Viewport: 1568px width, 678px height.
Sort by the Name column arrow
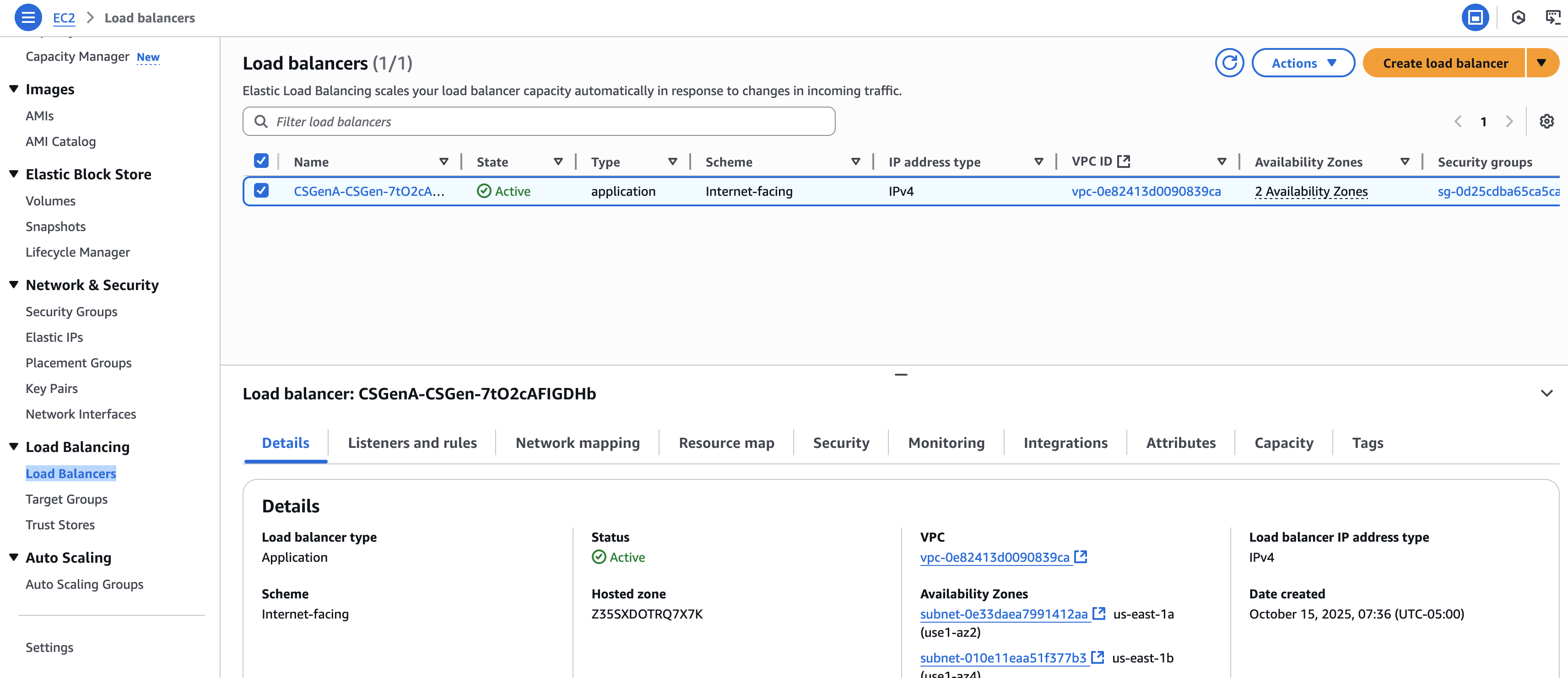pyautogui.click(x=444, y=162)
